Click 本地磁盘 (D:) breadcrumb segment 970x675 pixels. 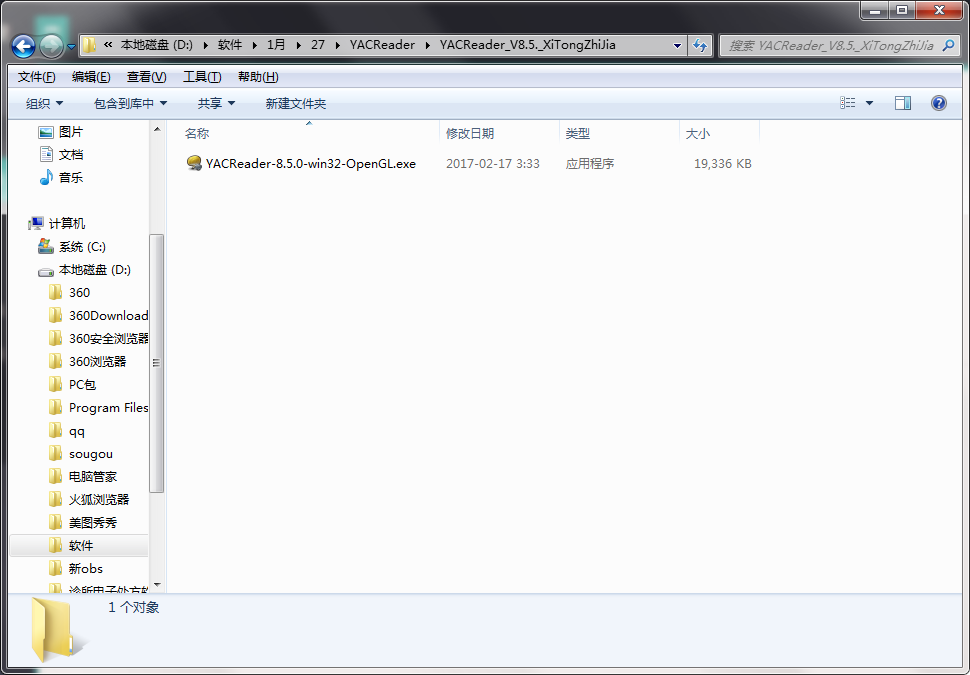pos(157,45)
